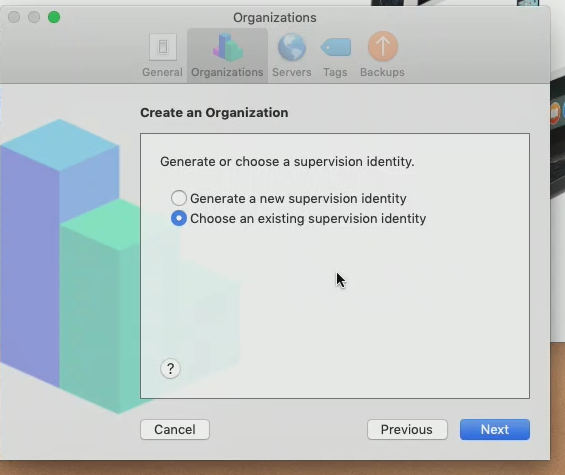Click the gray close window button
The width and height of the screenshot is (565, 475).
coord(14,17)
